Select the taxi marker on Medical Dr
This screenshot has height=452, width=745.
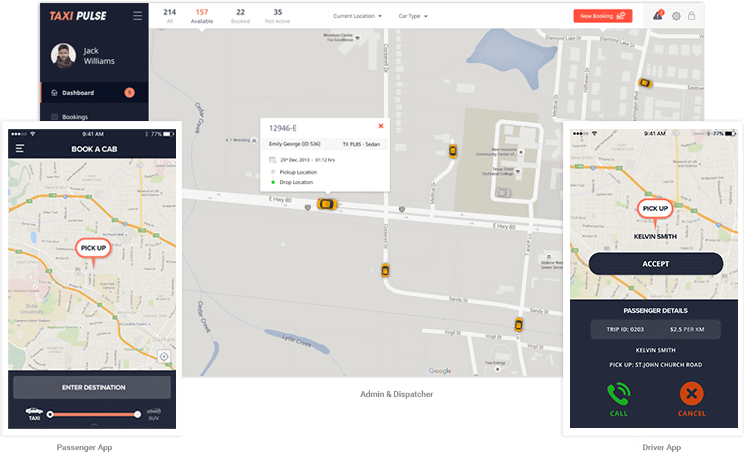pos(453,151)
